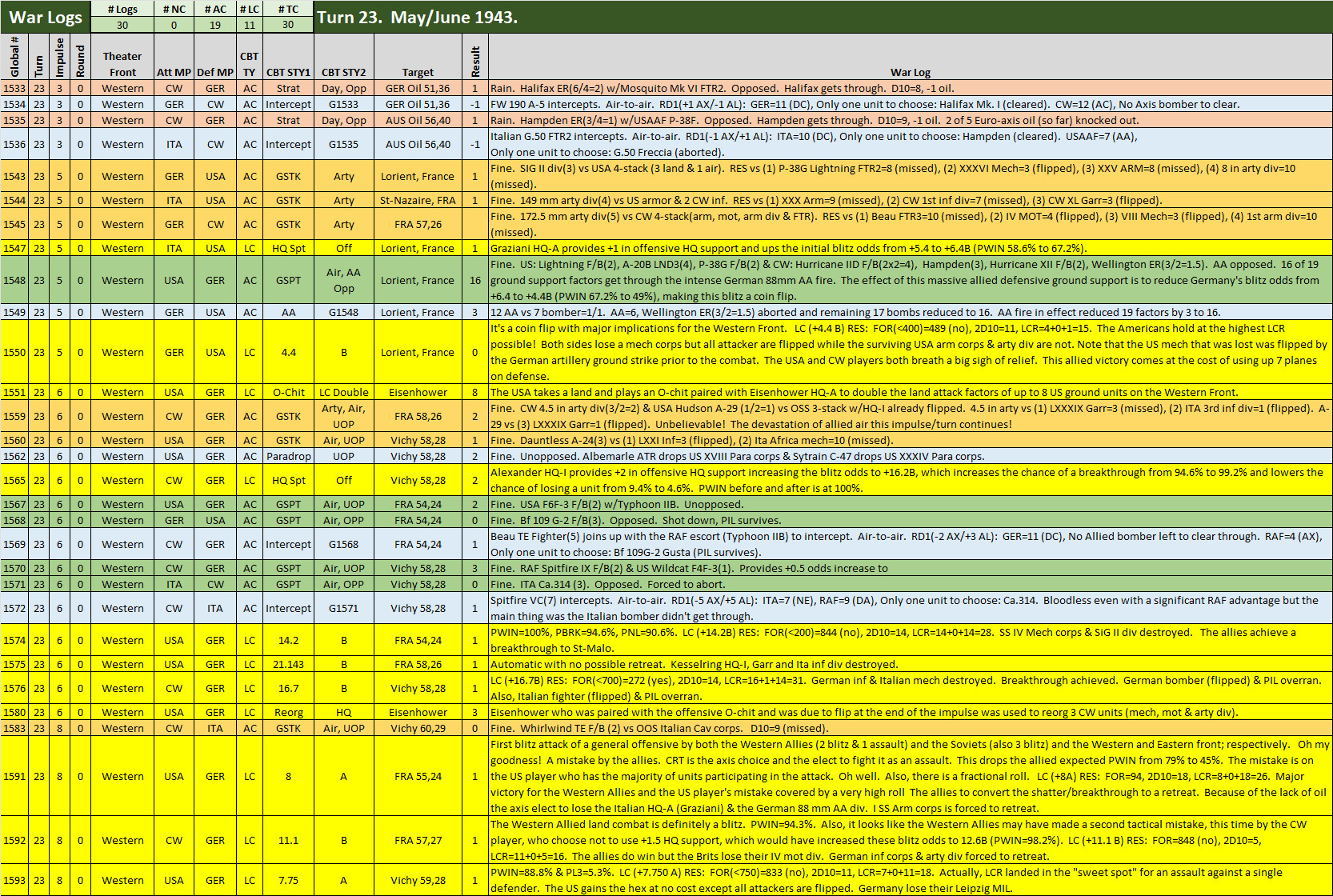This screenshot has height=896, width=1333.
Task: Click the '# Logs' header cell
Action: [122, 9]
